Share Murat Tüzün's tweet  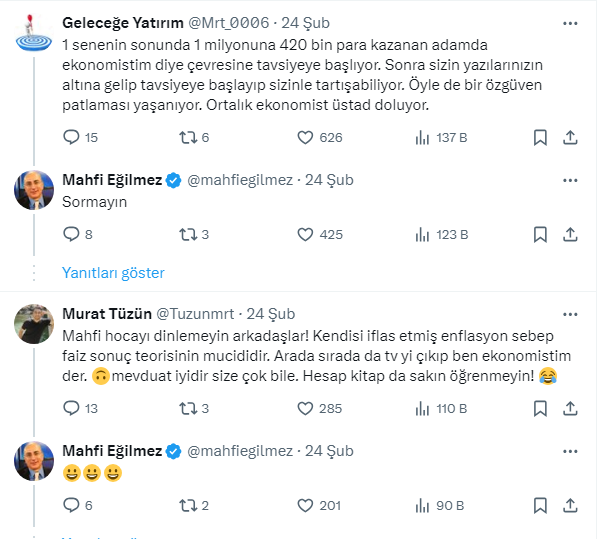(570, 408)
